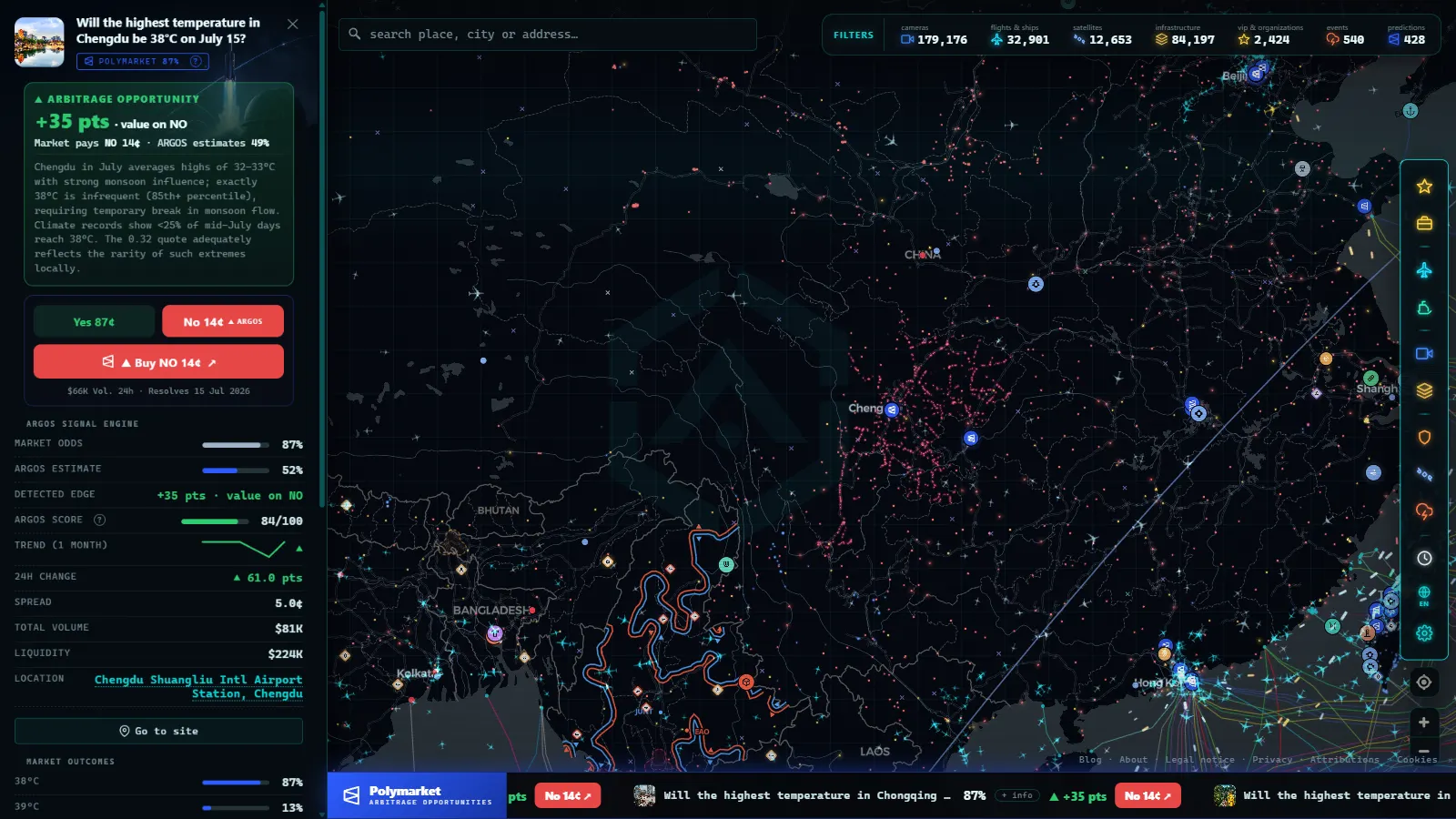1456x819 pixels.
Task: Open the clock history icon in sidebar
Action: pyautogui.click(x=1424, y=558)
